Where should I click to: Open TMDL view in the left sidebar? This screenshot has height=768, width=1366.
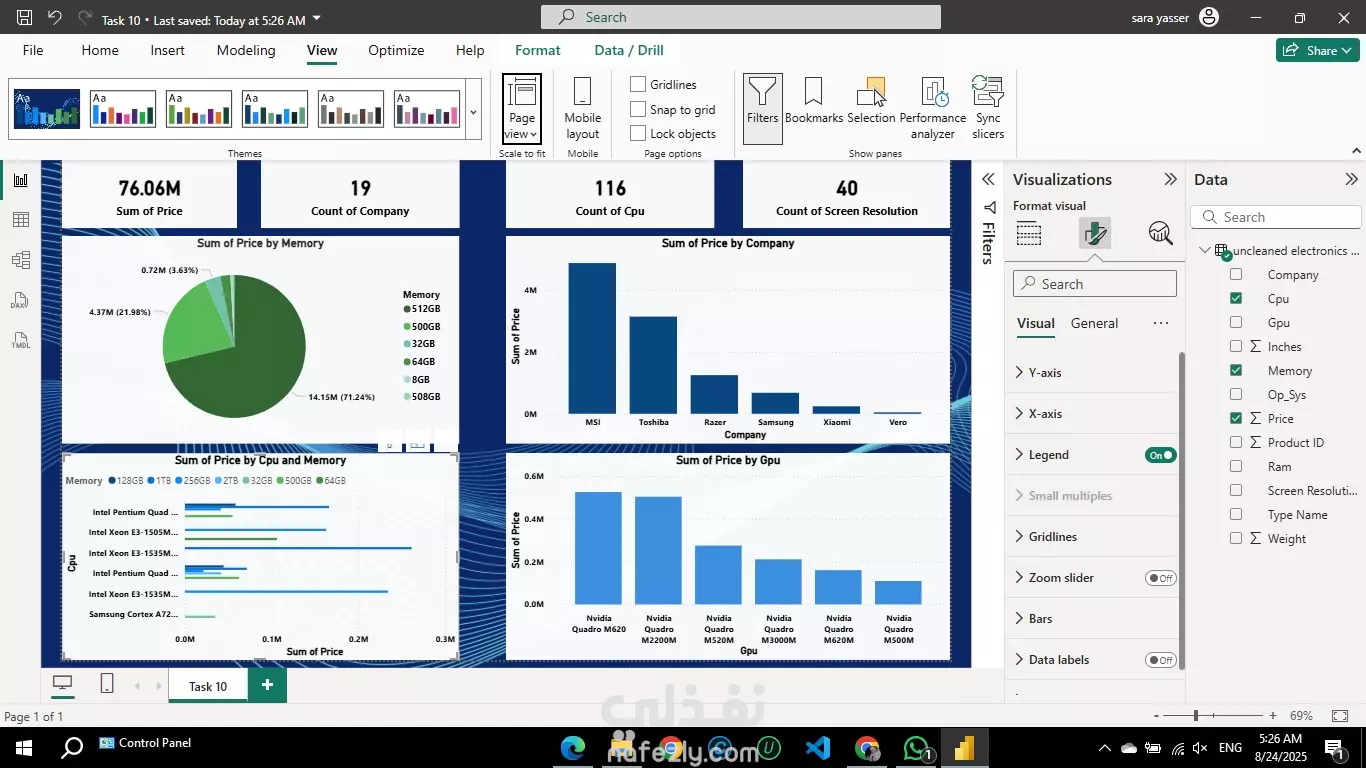coord(20,340)
